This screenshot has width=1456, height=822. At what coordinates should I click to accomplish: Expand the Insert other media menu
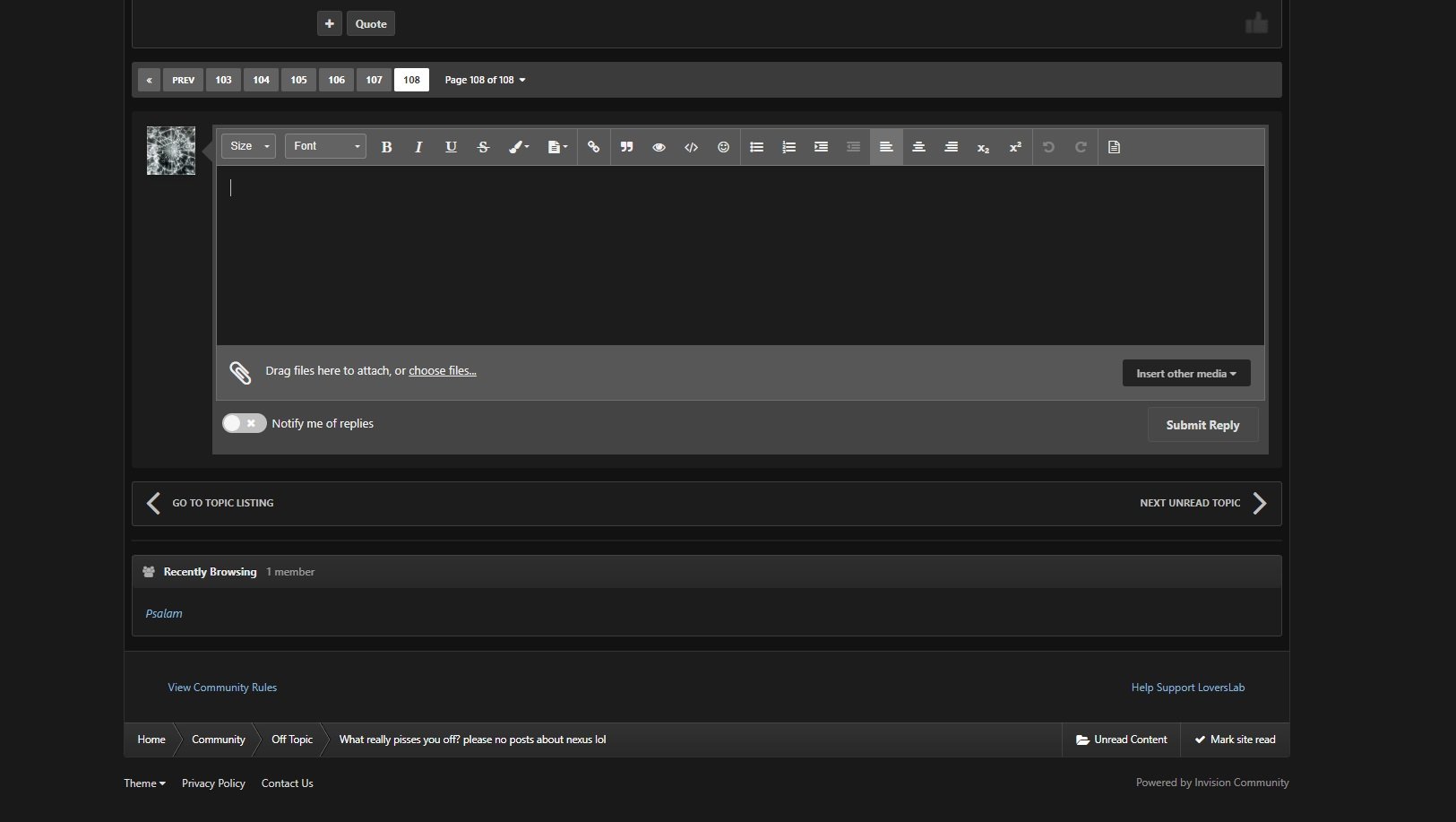(1186, 374)
